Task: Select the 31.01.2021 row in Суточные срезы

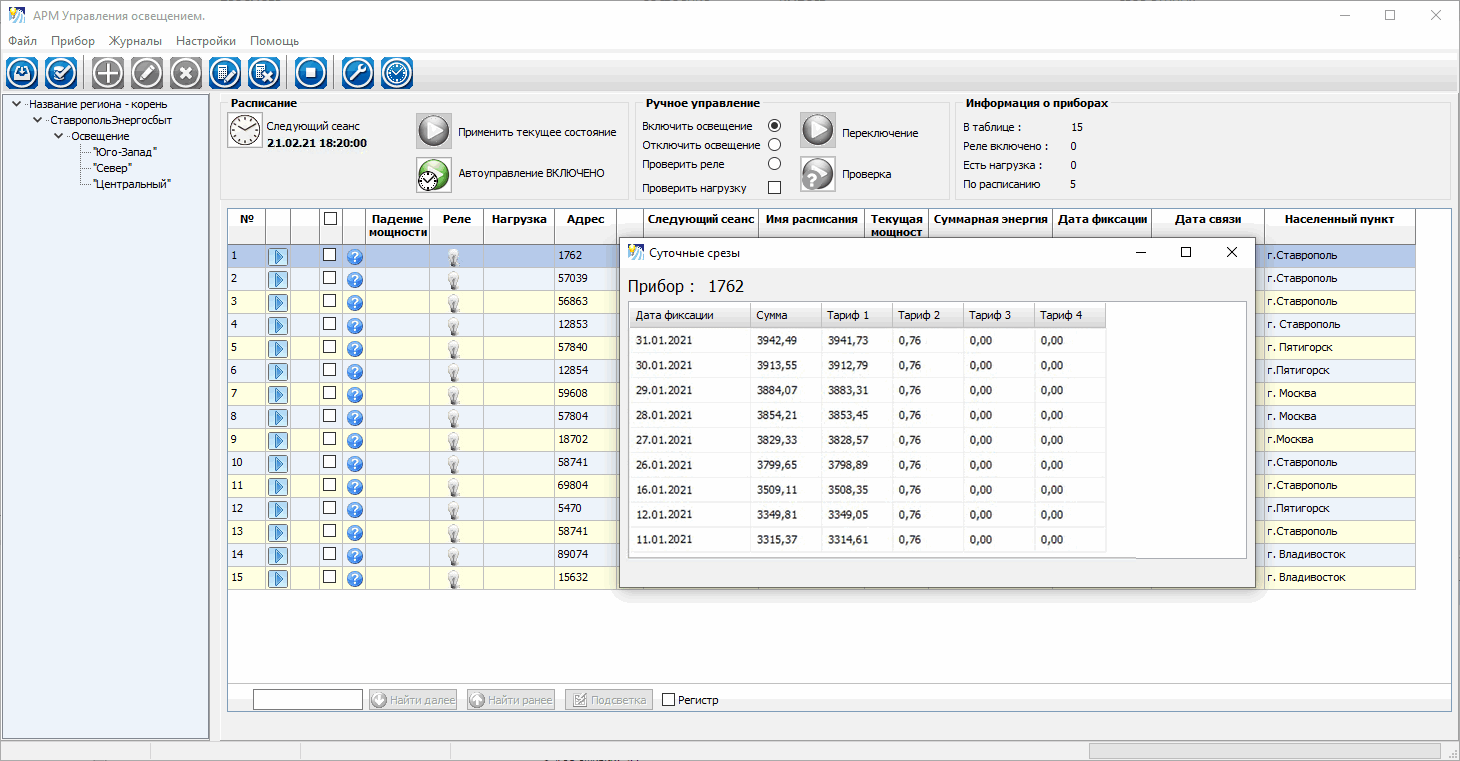Action: coord(867,340)
